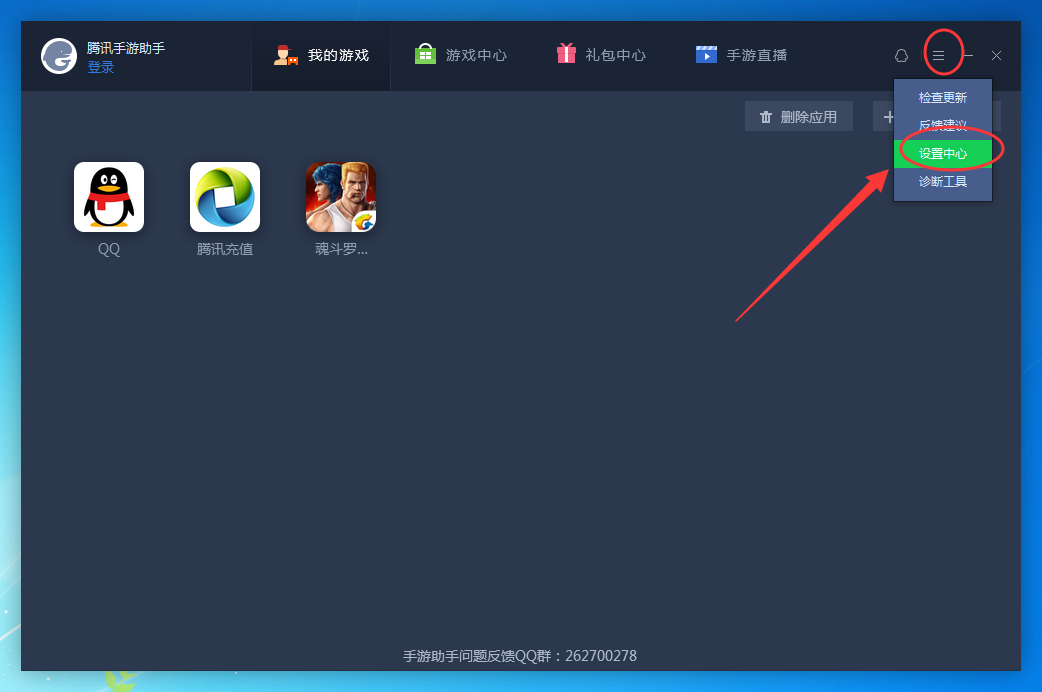Viewport: 1042px width, 692px height.
Task: Click the notification bell icon
Action: [901, 56]
